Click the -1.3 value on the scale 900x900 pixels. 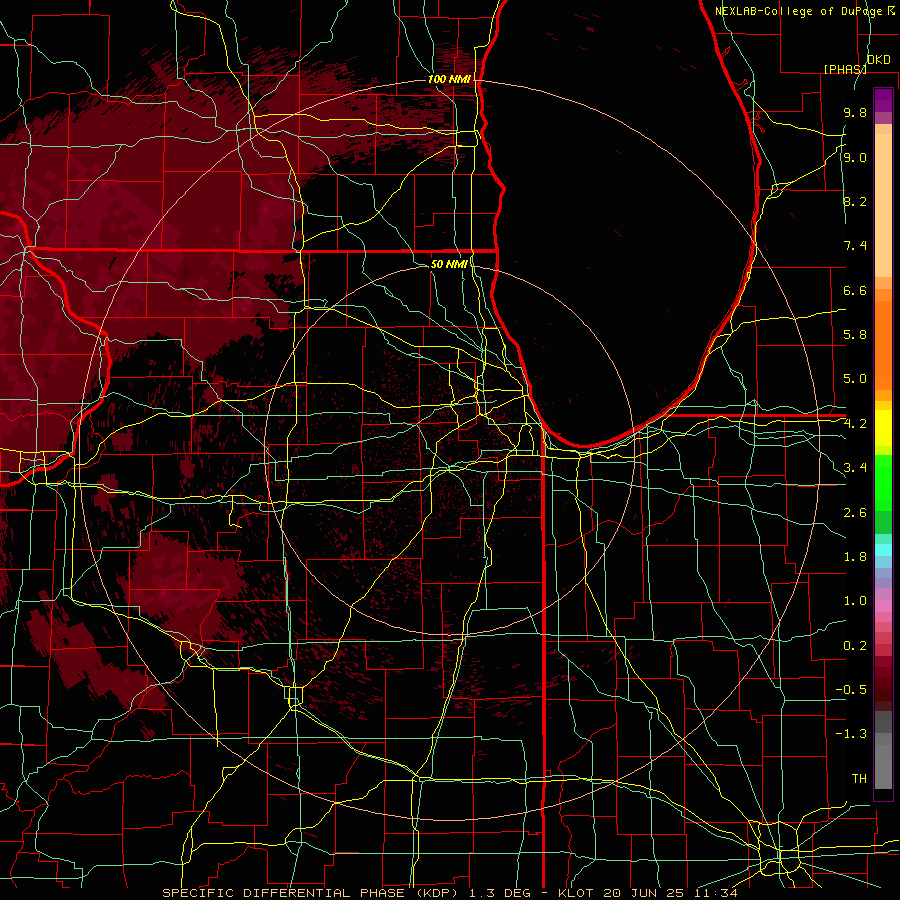[851, 734]
